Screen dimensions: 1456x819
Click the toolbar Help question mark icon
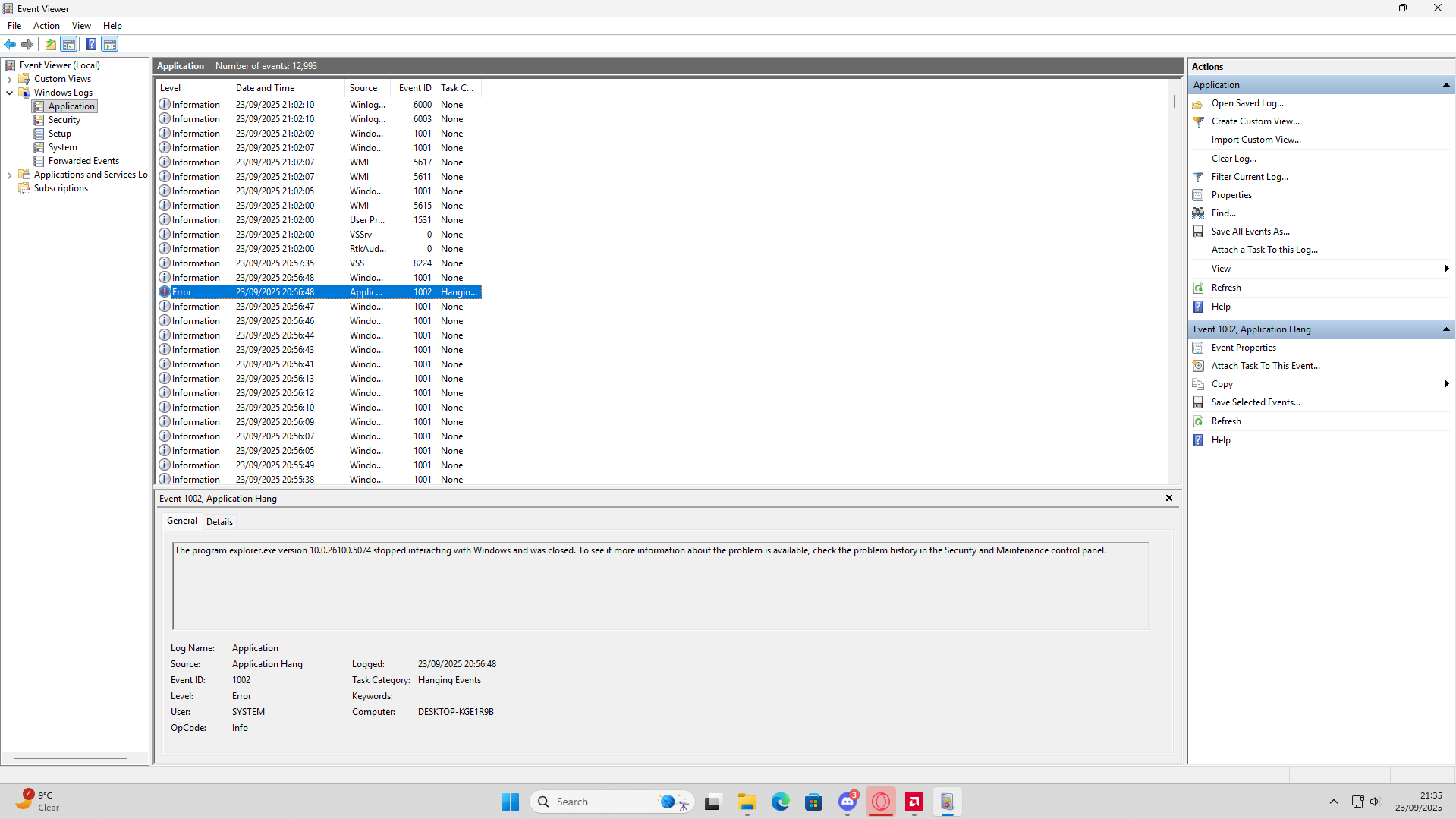(91, 44)
